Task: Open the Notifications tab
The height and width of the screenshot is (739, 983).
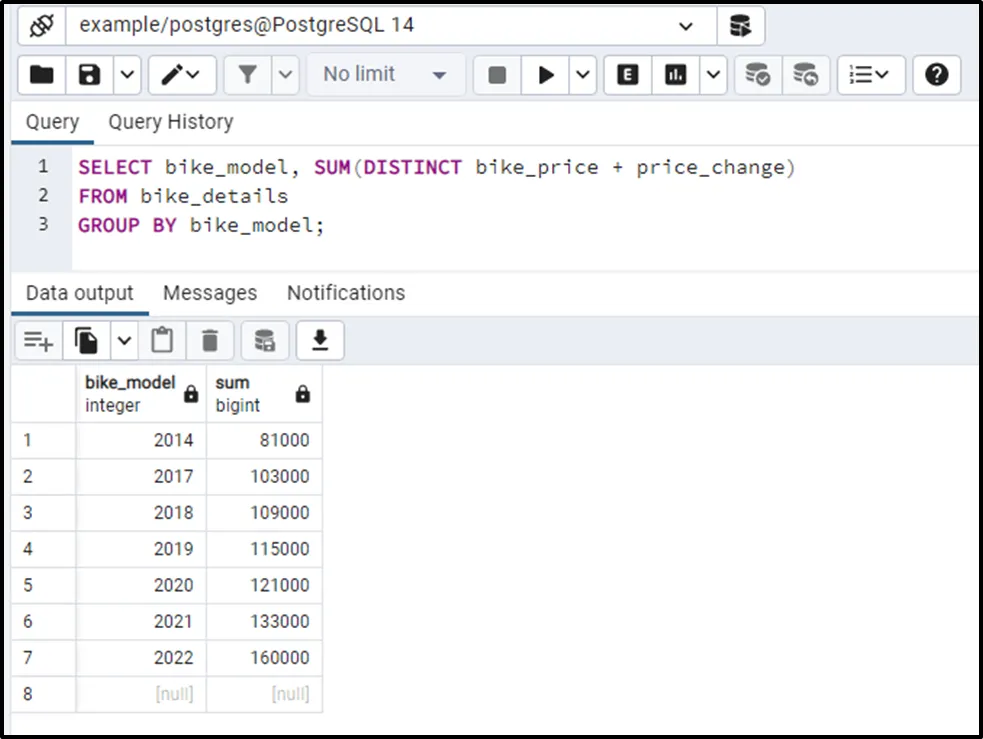Action: [x=345, y=293]
